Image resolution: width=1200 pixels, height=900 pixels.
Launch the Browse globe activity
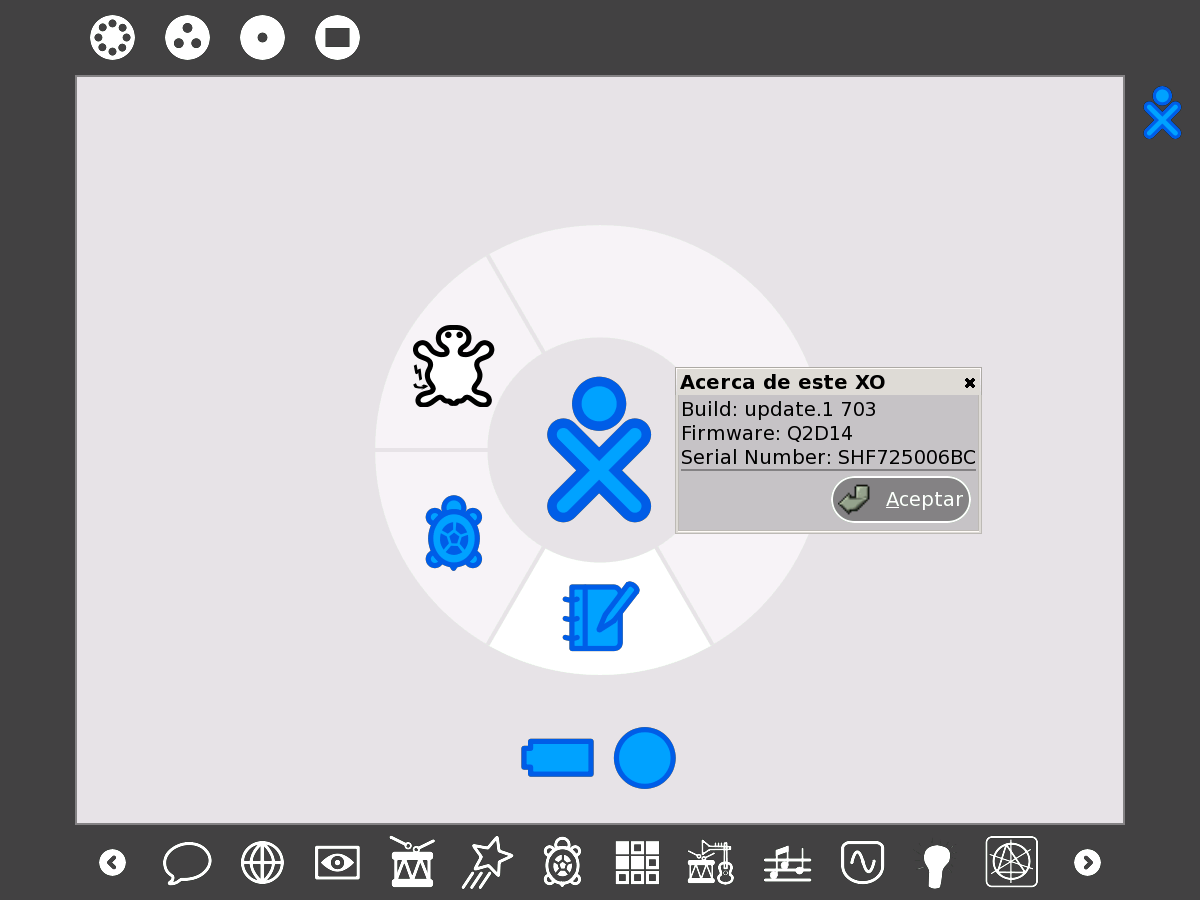(262, 862)
